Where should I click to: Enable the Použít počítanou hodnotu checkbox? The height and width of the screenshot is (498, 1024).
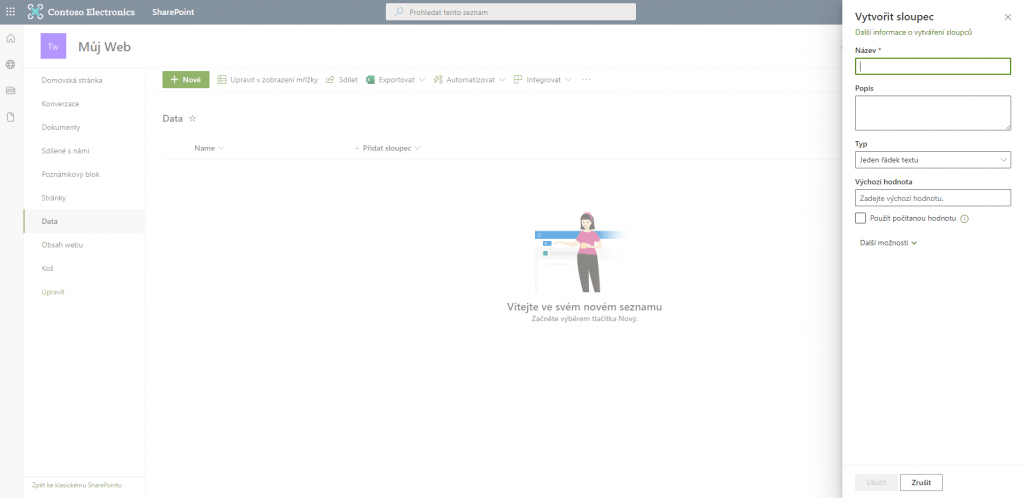[860, 218]
